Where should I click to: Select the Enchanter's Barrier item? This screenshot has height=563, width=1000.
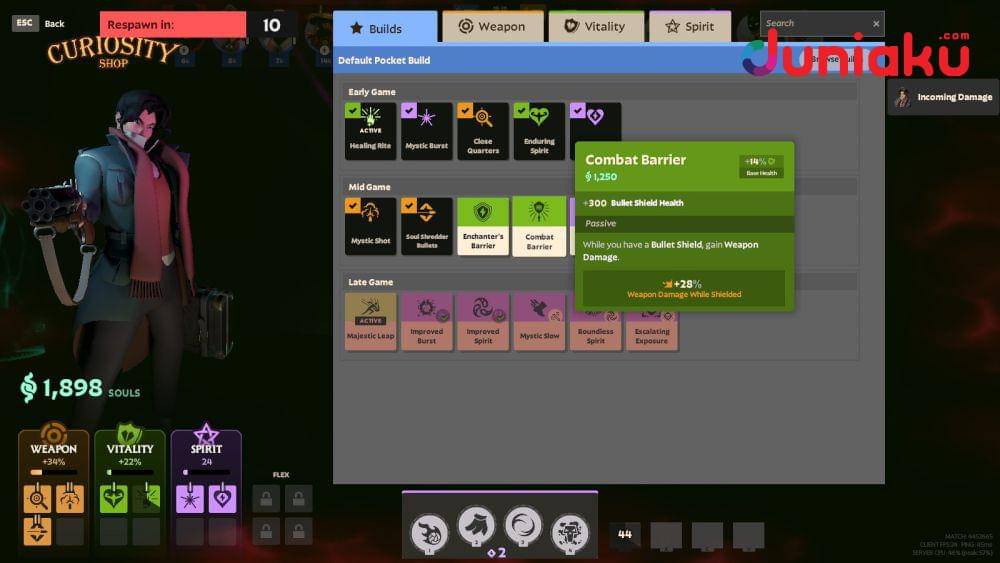pyautogui.click(x=483, y=226)
